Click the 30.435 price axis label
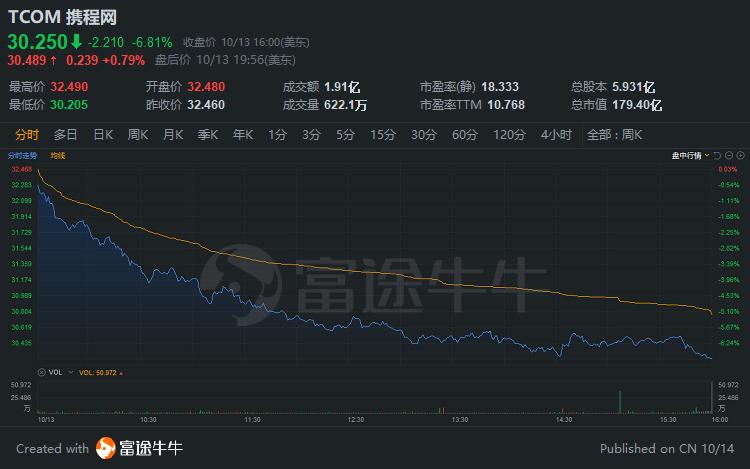 click(x=22, y=343)
